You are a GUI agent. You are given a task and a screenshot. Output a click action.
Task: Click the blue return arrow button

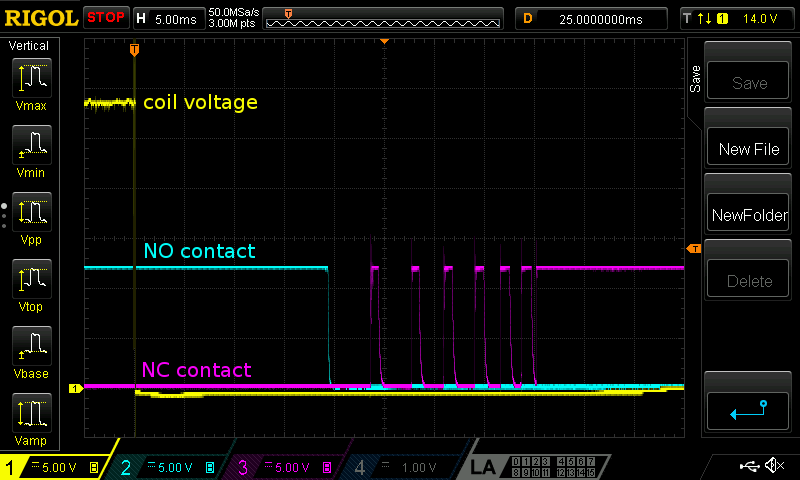[748, 411]
